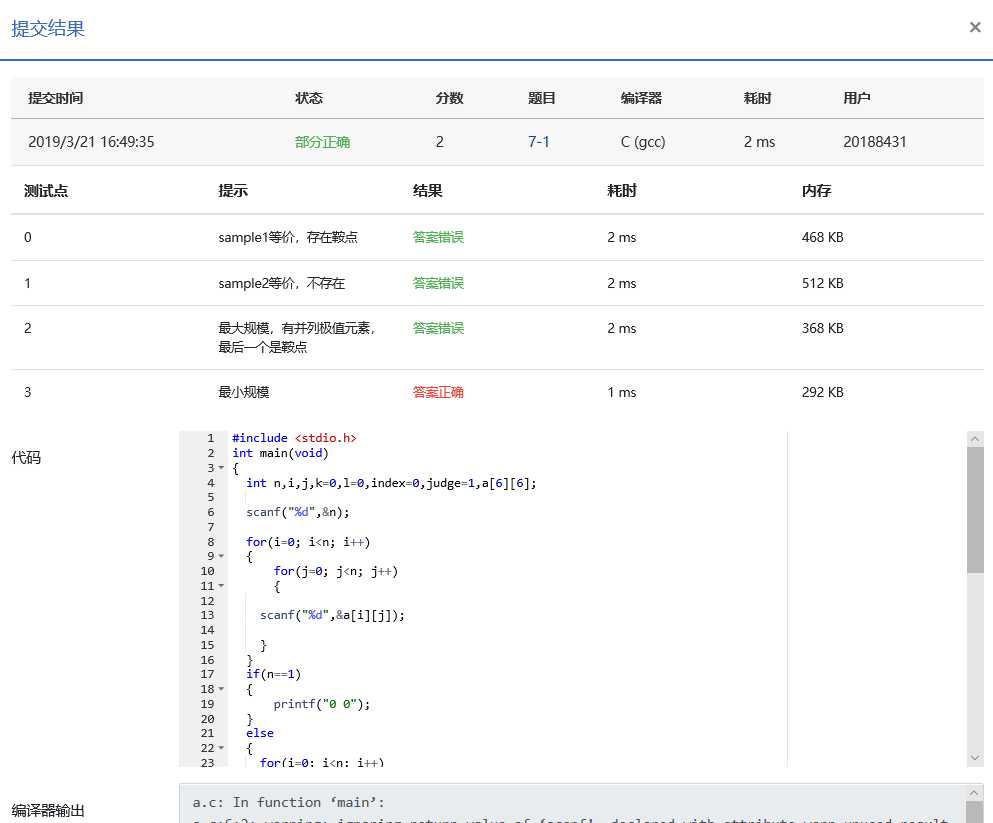Click compiler value C (gcc)

pyautogui.click(x=643, y=142)
